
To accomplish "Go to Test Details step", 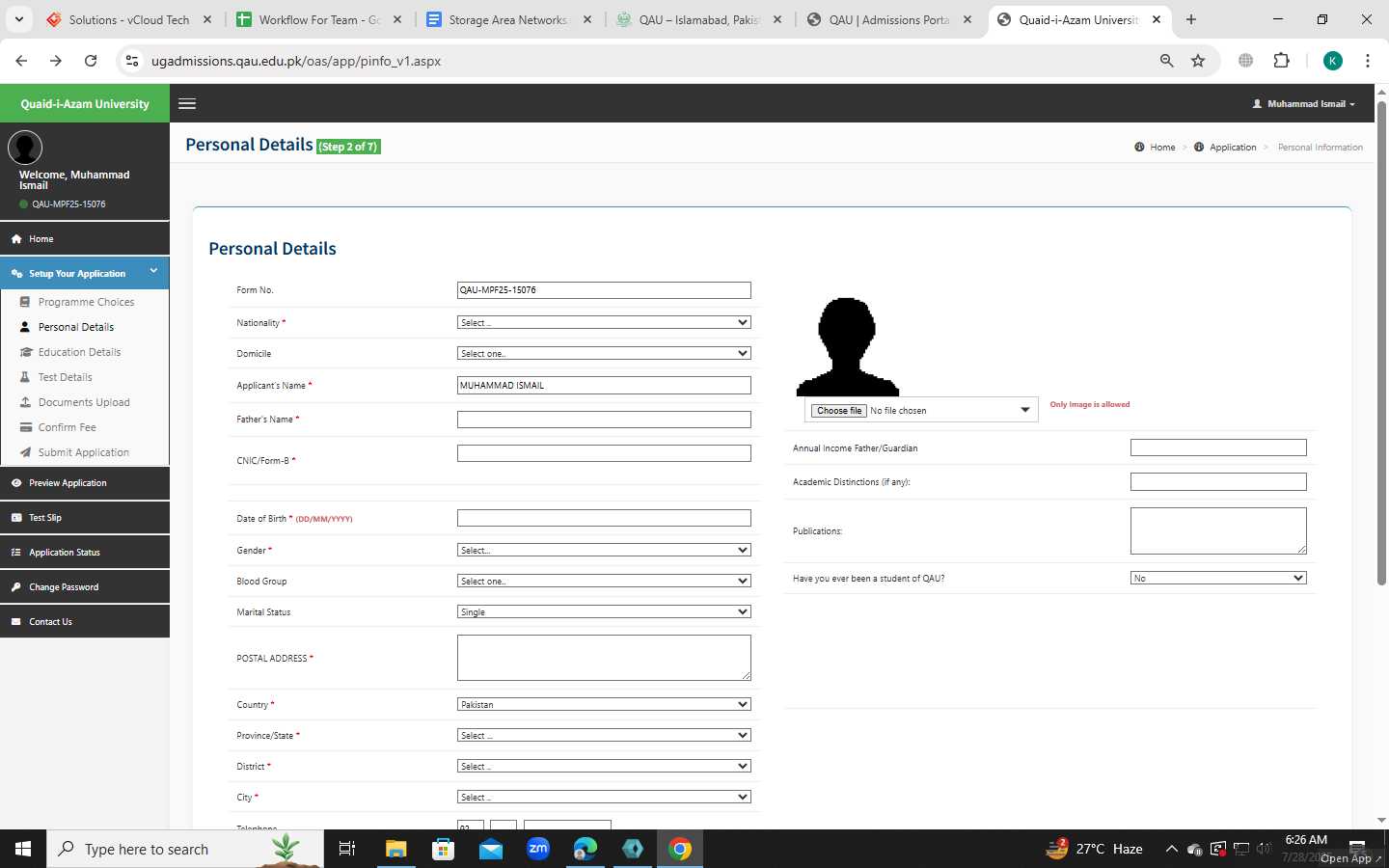I will click(65, 377).
